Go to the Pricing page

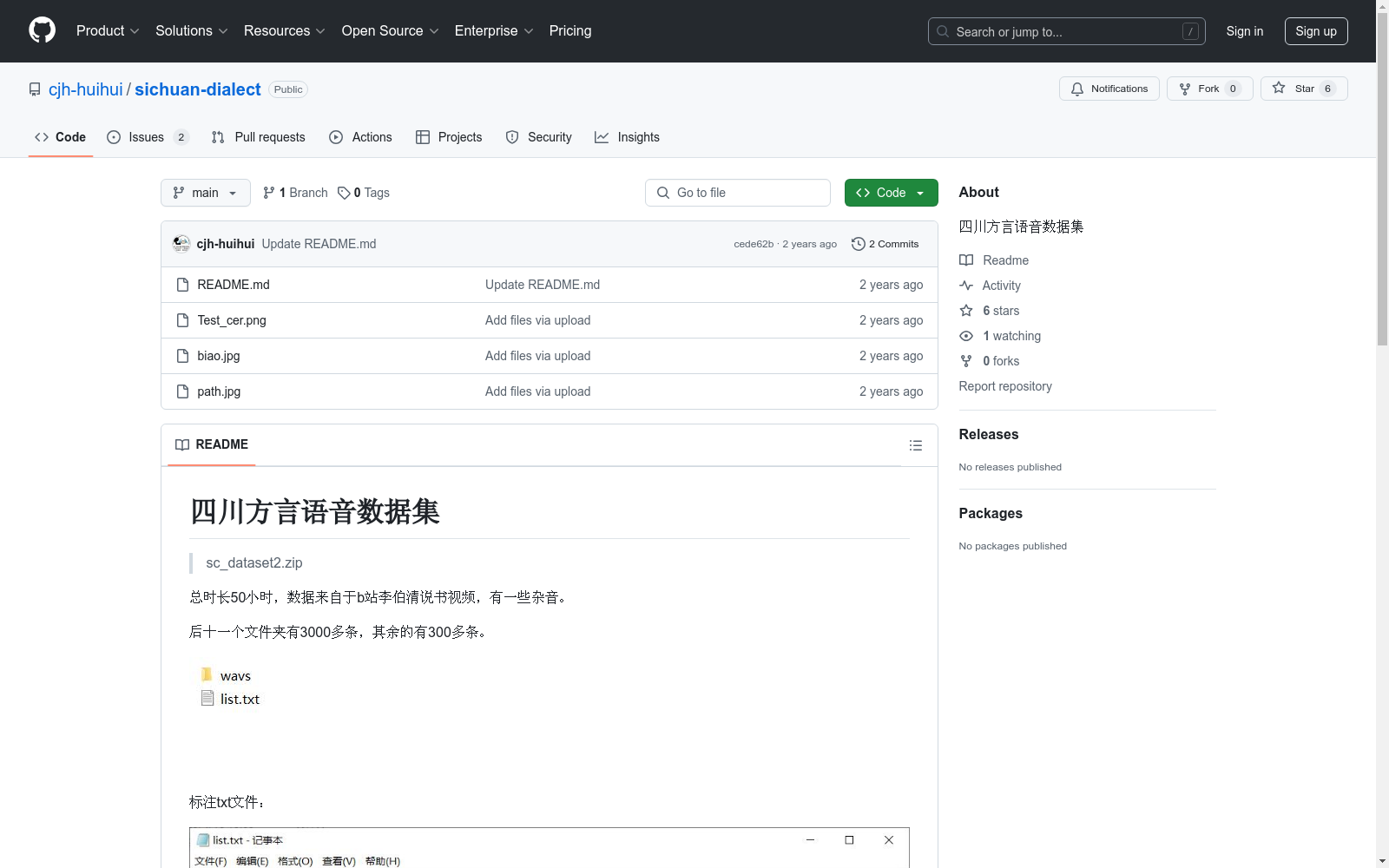570,30
